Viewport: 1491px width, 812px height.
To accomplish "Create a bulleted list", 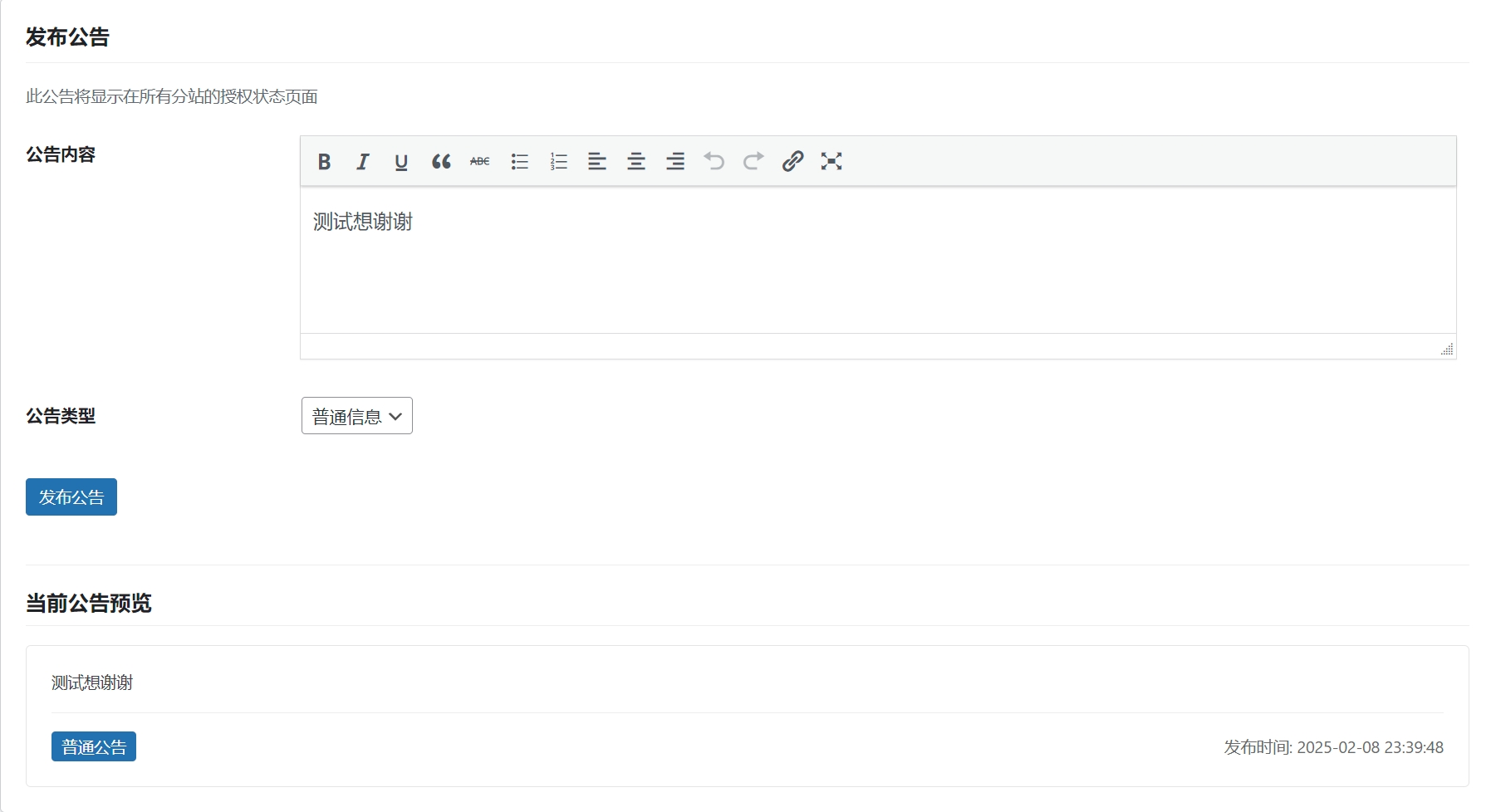I will point(520,161).
